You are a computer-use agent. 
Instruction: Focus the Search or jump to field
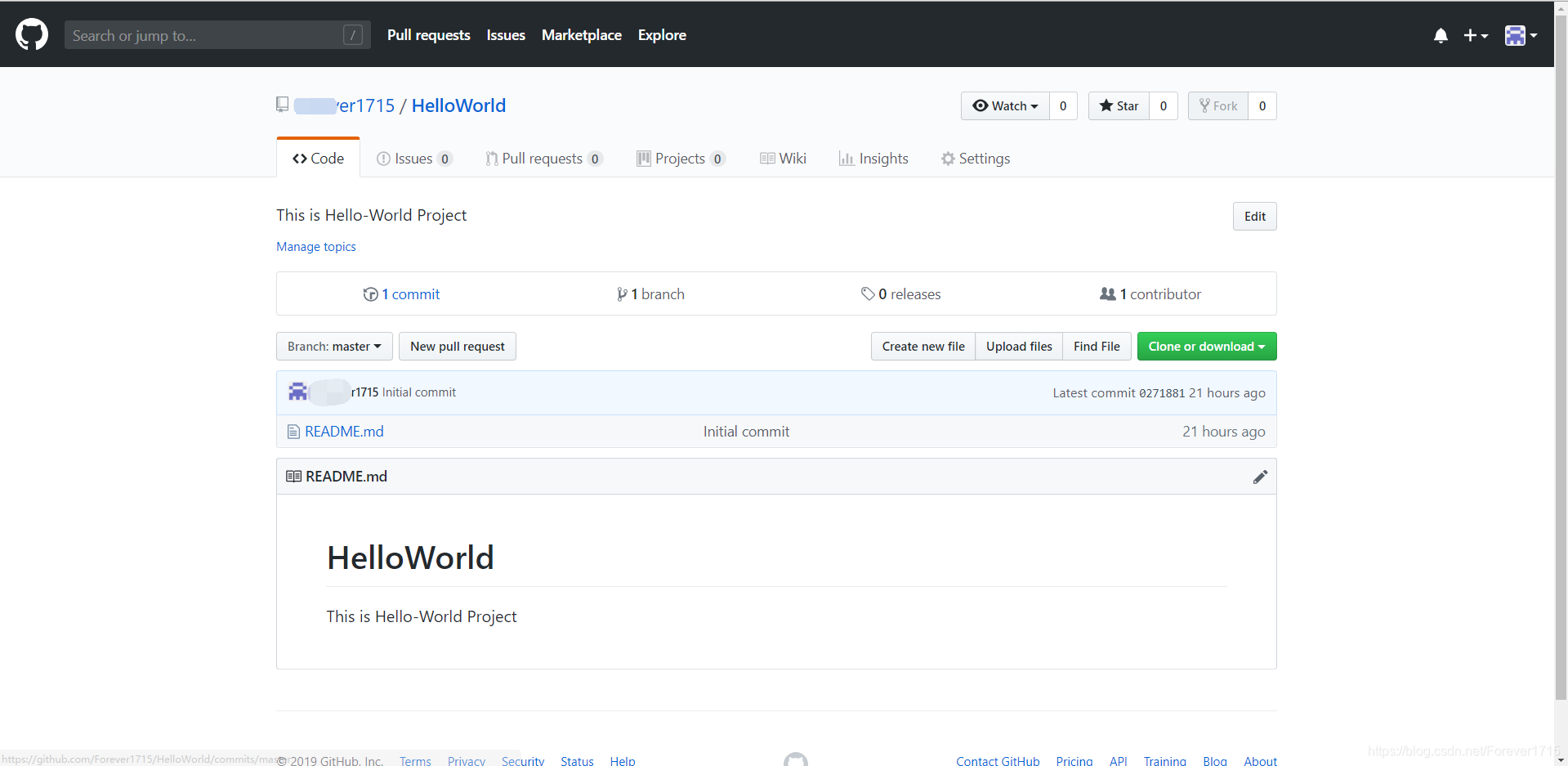[x=217, y=35]
